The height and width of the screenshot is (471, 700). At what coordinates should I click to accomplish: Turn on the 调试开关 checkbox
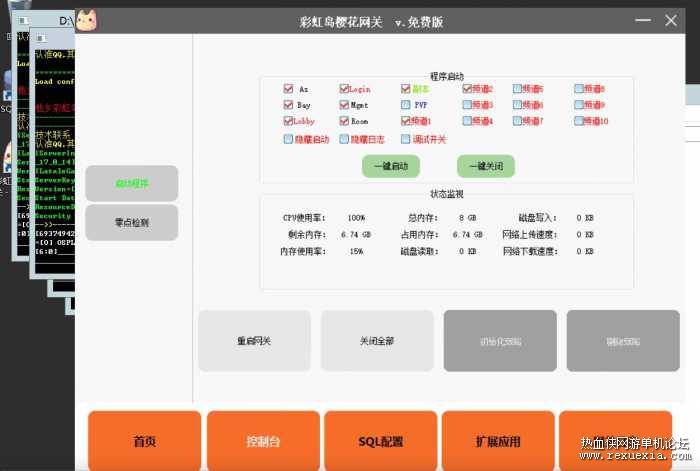pos(405,139)
